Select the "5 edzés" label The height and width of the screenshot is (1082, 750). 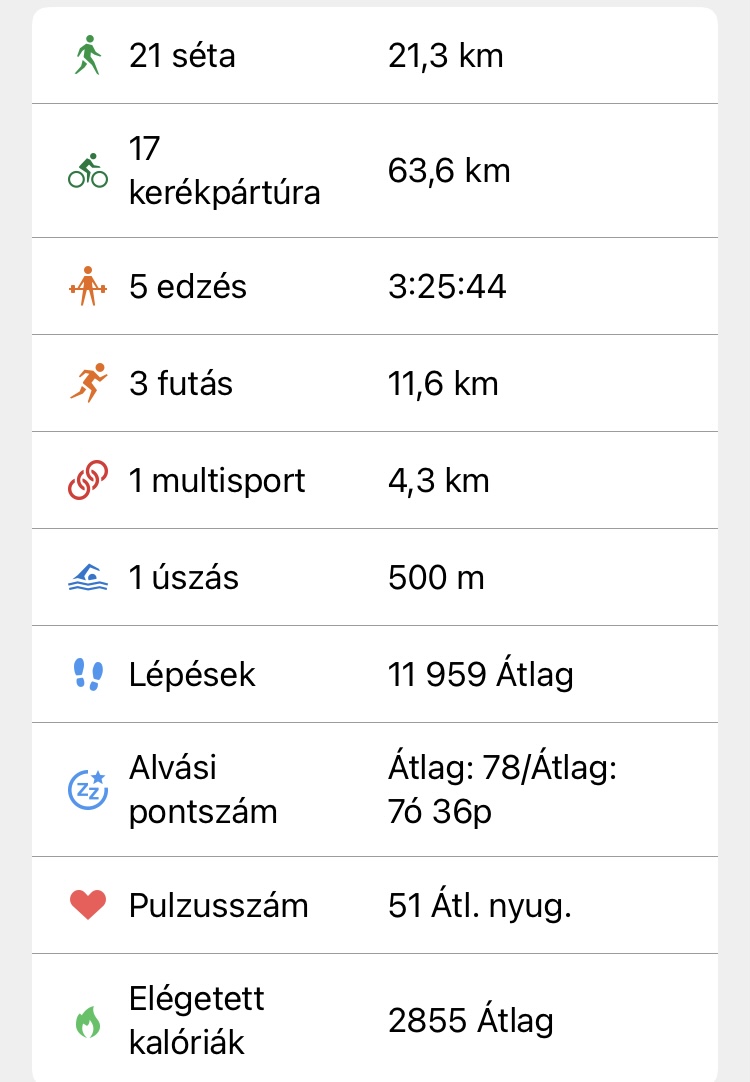pyautogui.click(x=188, y=287)
